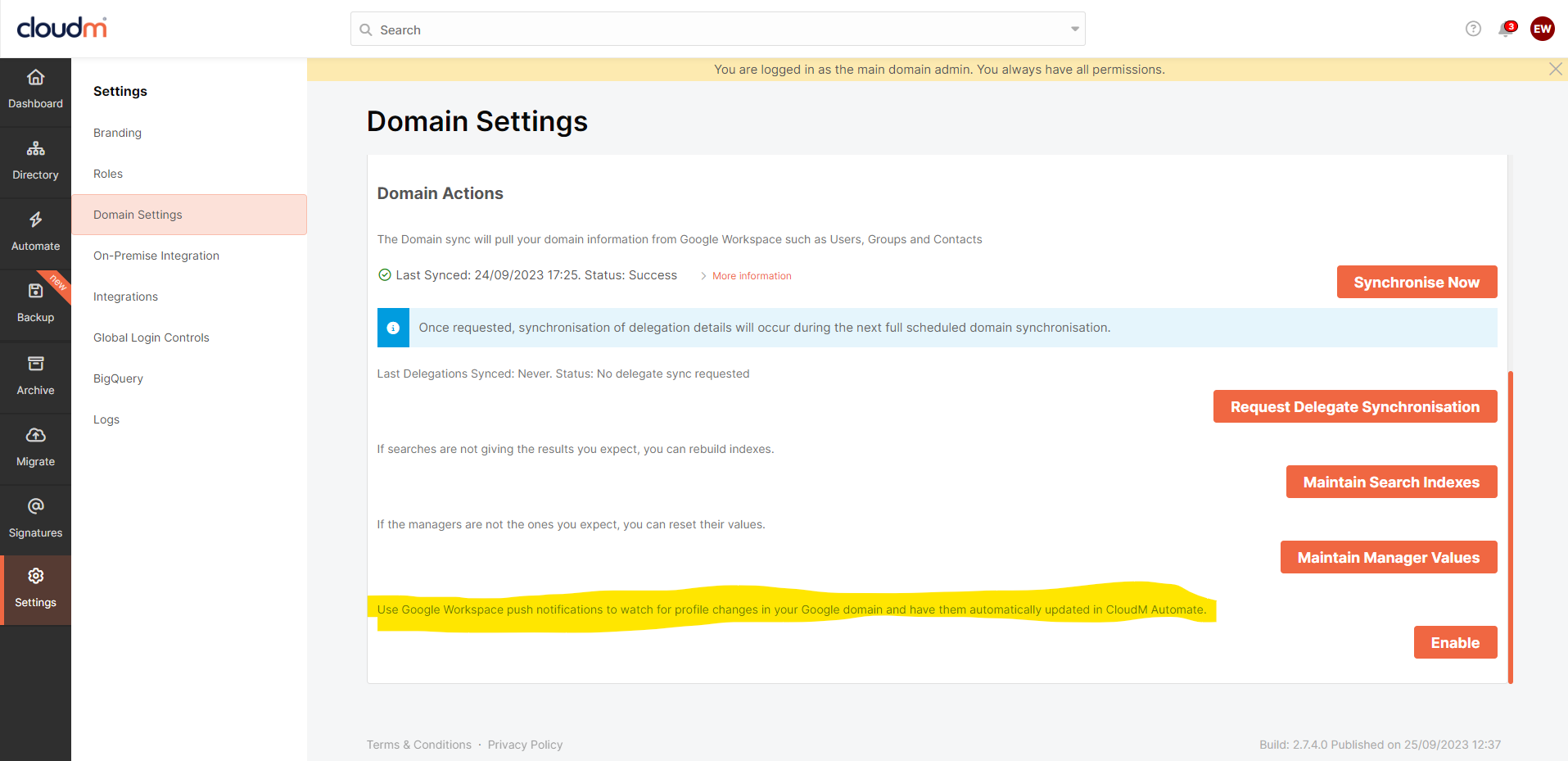The width and height of the screenshot is (1568, 761).
Task: Open the Directory org-chart icon
Action: pos(35,149)
